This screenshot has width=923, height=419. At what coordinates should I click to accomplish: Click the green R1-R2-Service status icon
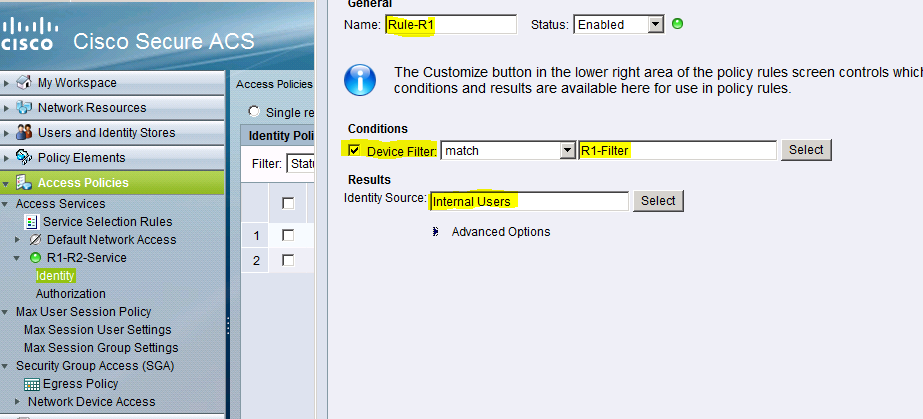pyautogui.click(x=35, y=258)
